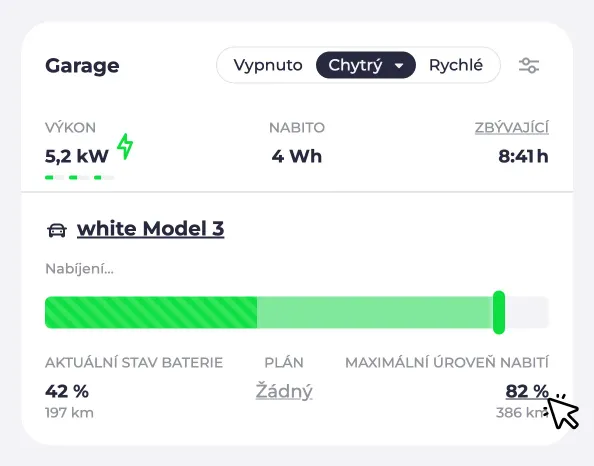Click the ZBÝVAJÍCÍ underlined label

pos(511,128)
